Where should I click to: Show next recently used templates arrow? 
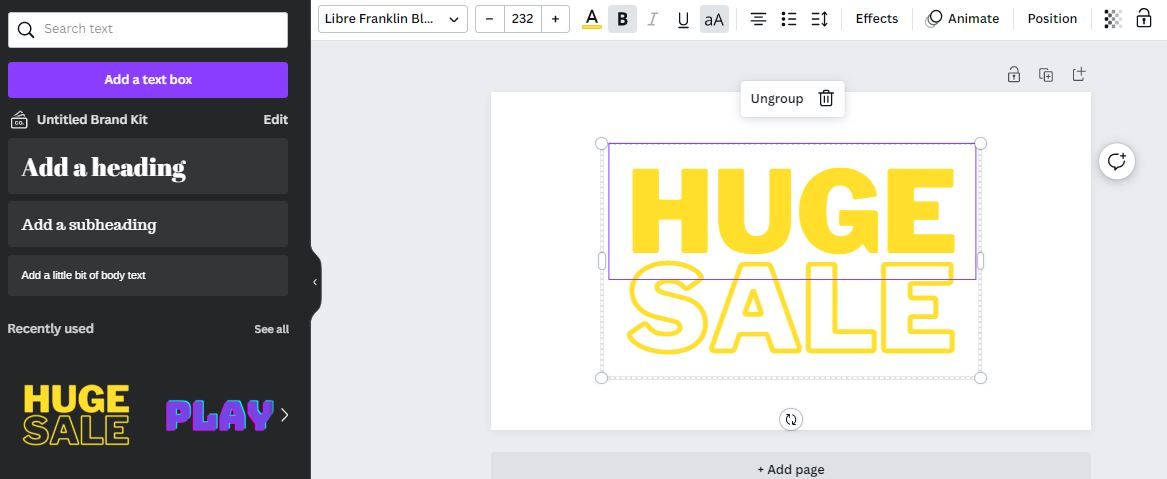tap(284, 414)
